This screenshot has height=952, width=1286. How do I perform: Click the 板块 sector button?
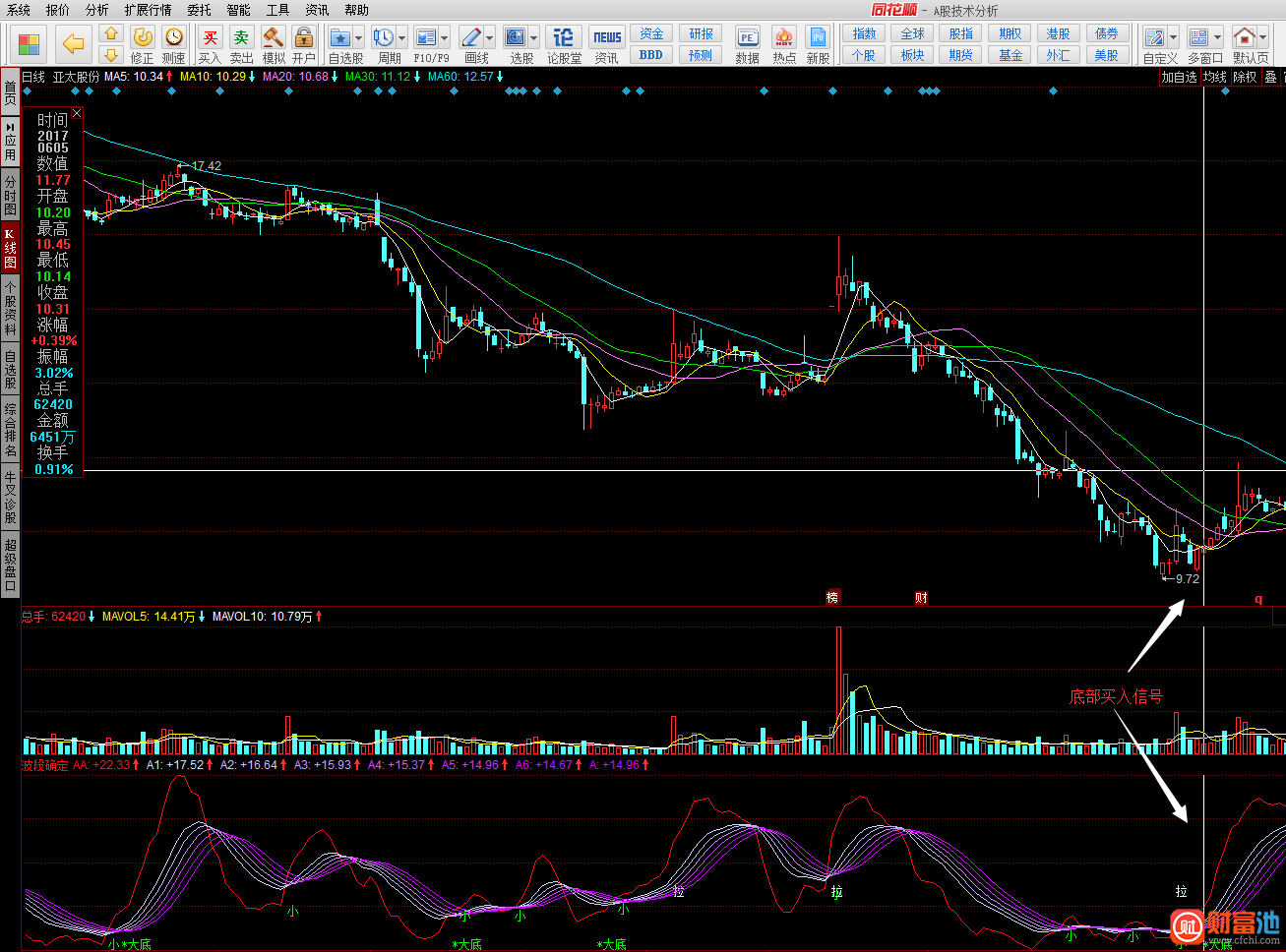(x=912, y=55)
